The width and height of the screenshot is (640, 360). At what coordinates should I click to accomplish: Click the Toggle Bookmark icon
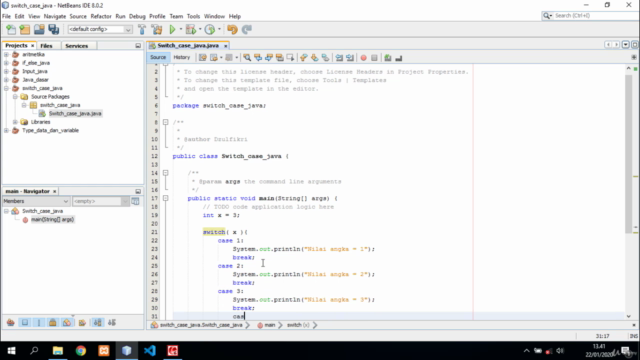coord(325,58)
